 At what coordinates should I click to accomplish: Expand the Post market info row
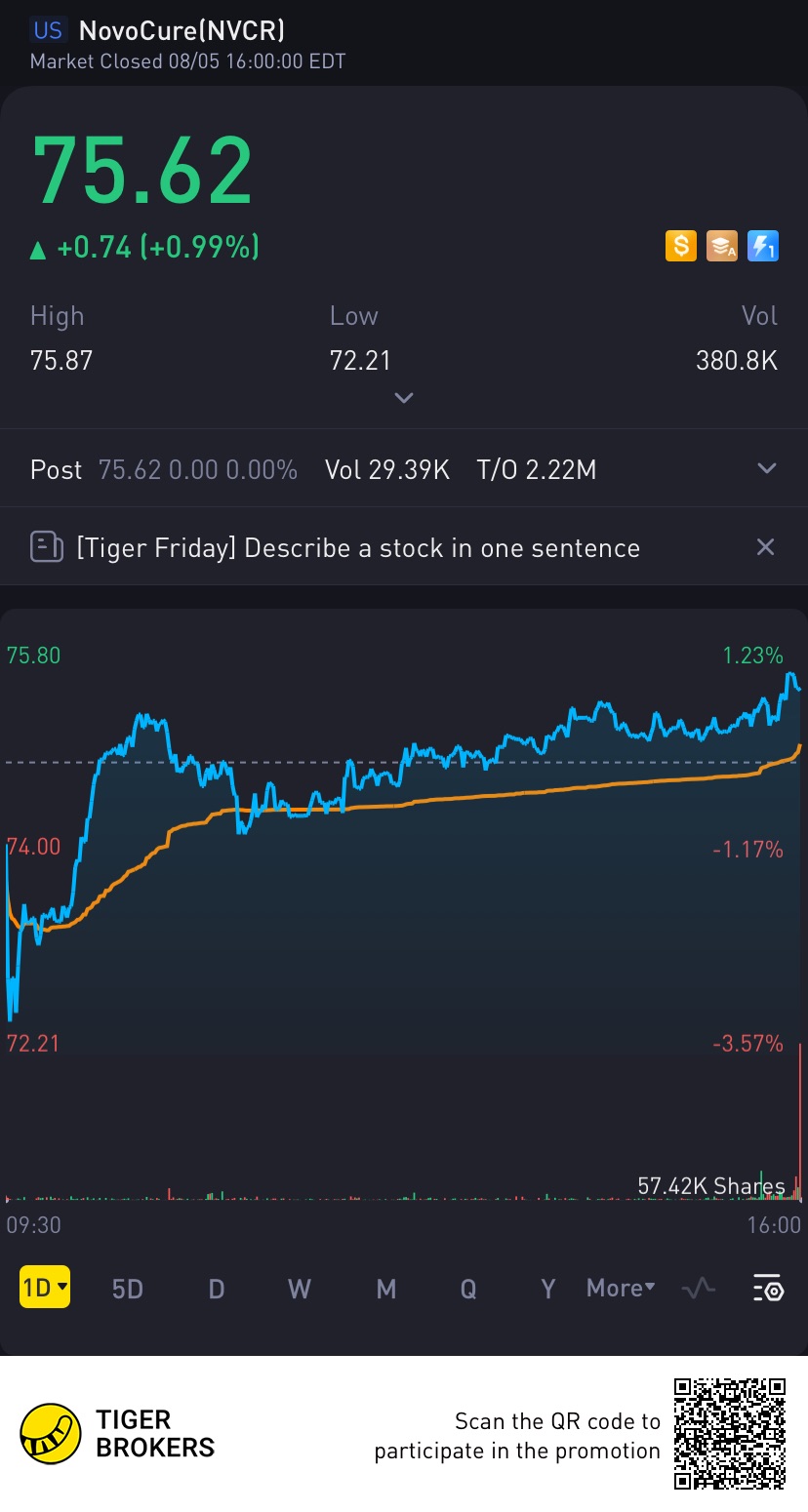coord(767,469)
